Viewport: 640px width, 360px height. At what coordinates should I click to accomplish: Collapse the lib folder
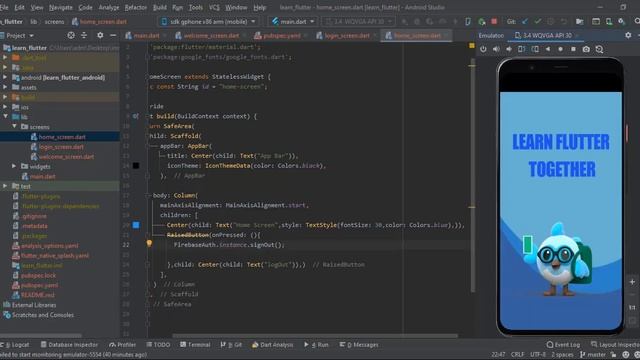pos(5,117)
